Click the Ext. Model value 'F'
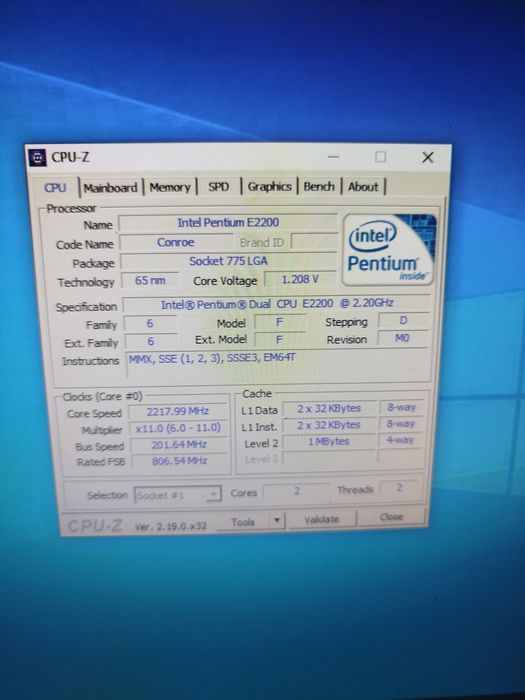 pyautogui.click(x=279, y=340)
